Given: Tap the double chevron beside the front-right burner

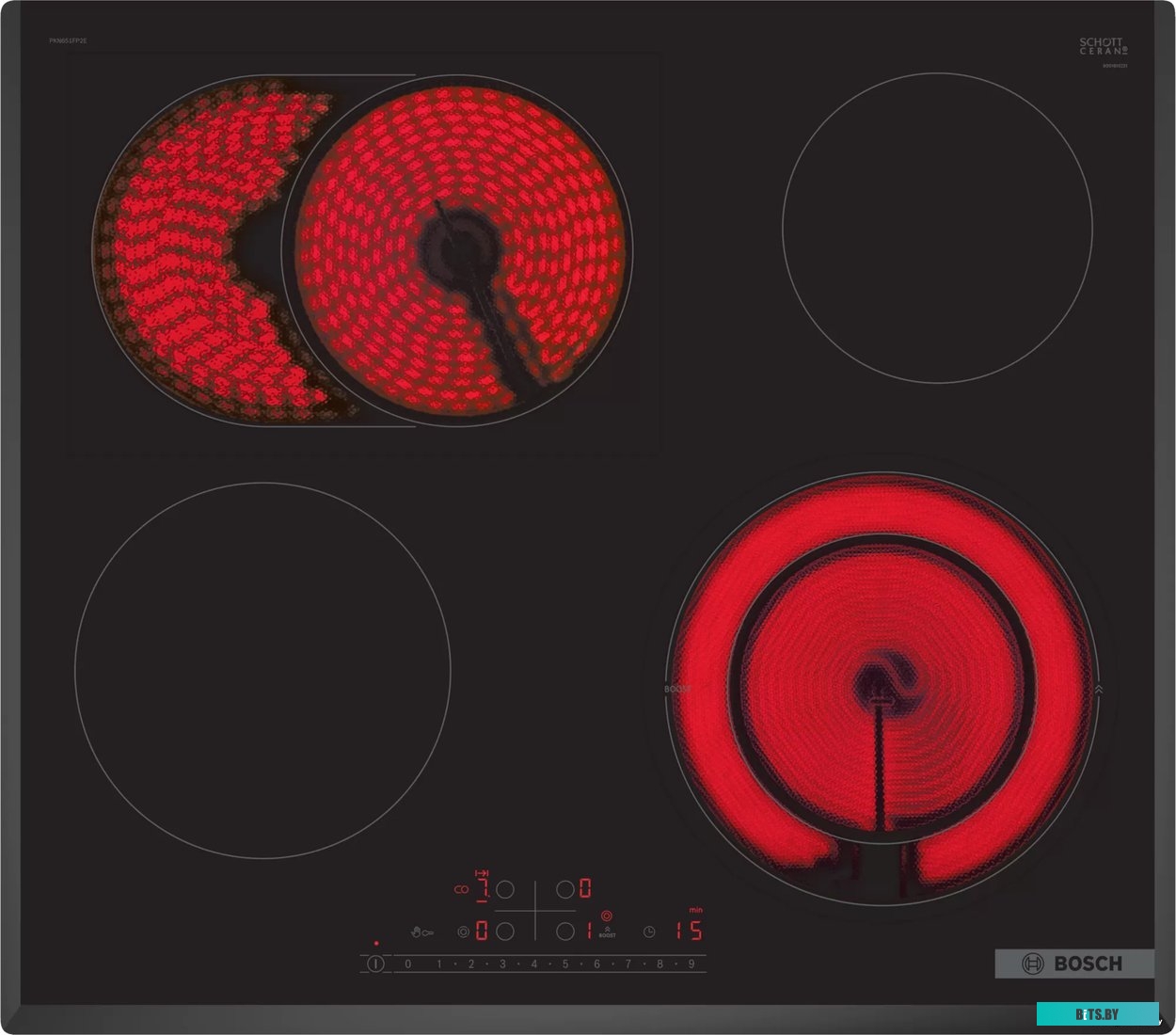Looking at the screenshot, I should click(x=1099, y=690).
